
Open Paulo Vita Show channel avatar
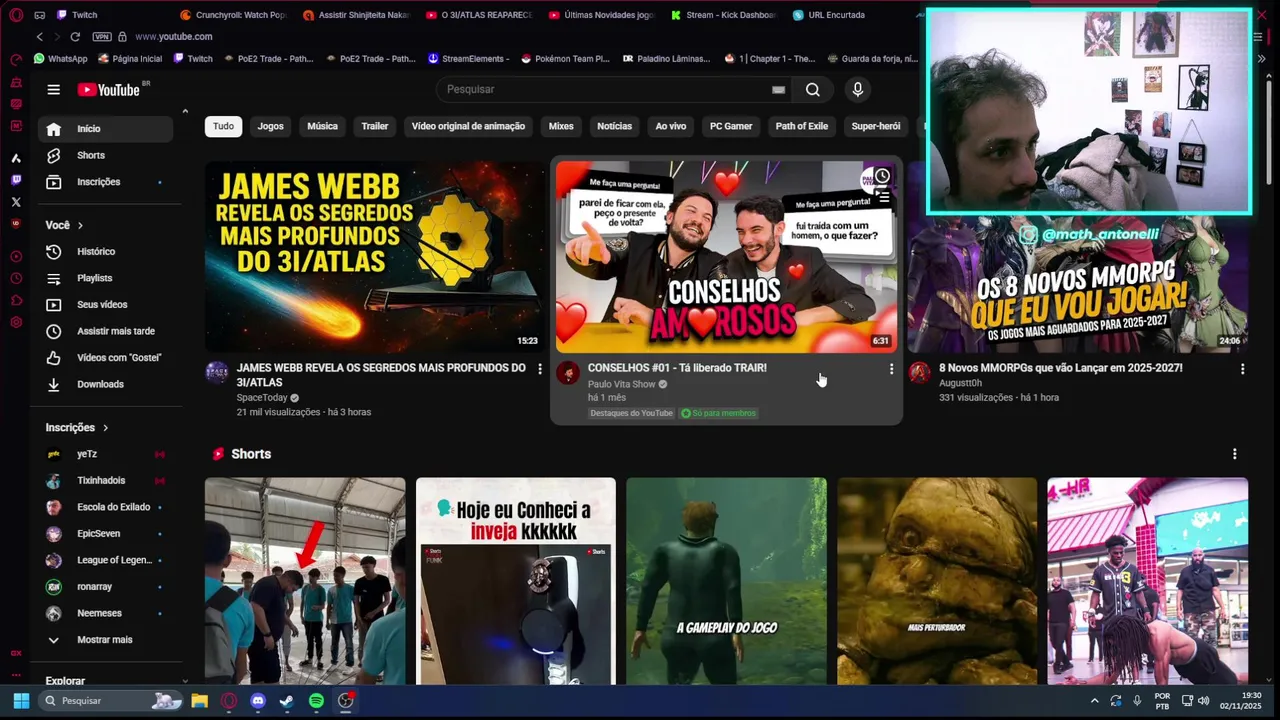pos(568,373)
